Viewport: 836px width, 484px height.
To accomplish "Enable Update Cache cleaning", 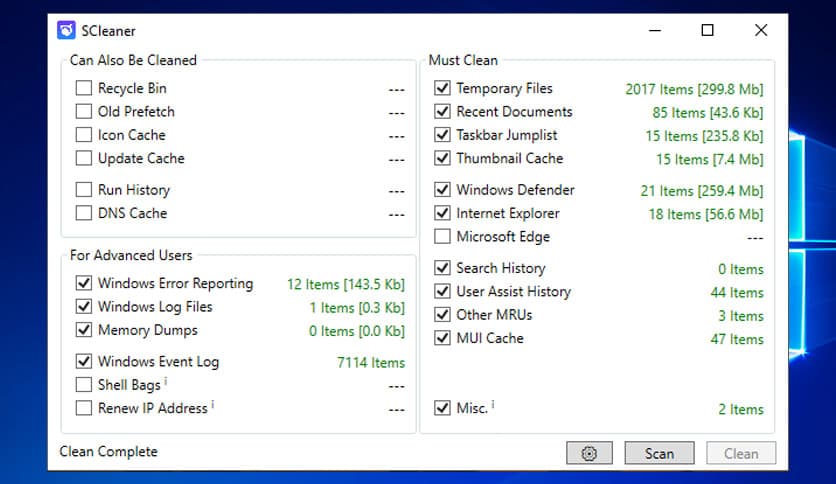I will tap(84, 158).
